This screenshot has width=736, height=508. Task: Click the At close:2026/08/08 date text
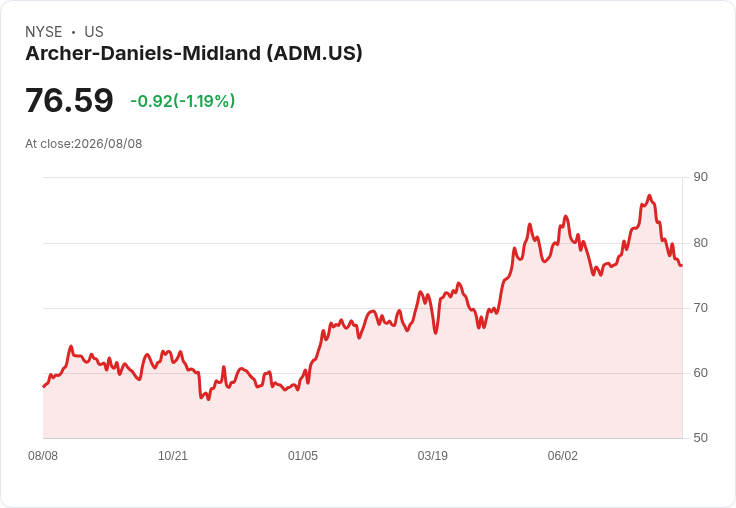(84, 144)
